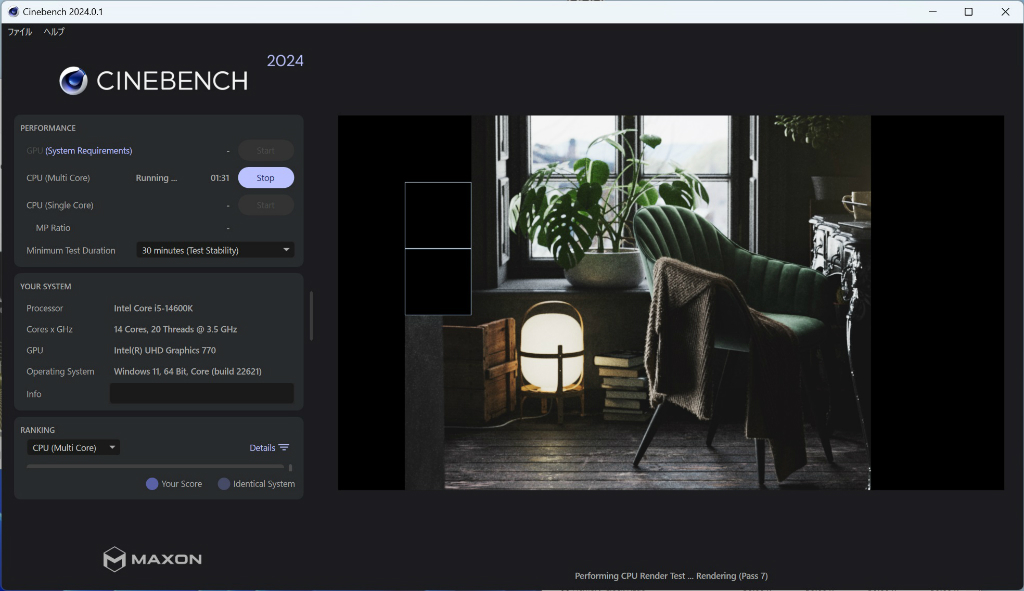Screen dimensions: 1024x591
Task: Click the disabled GPU Start button
Action: click(266, 151)
